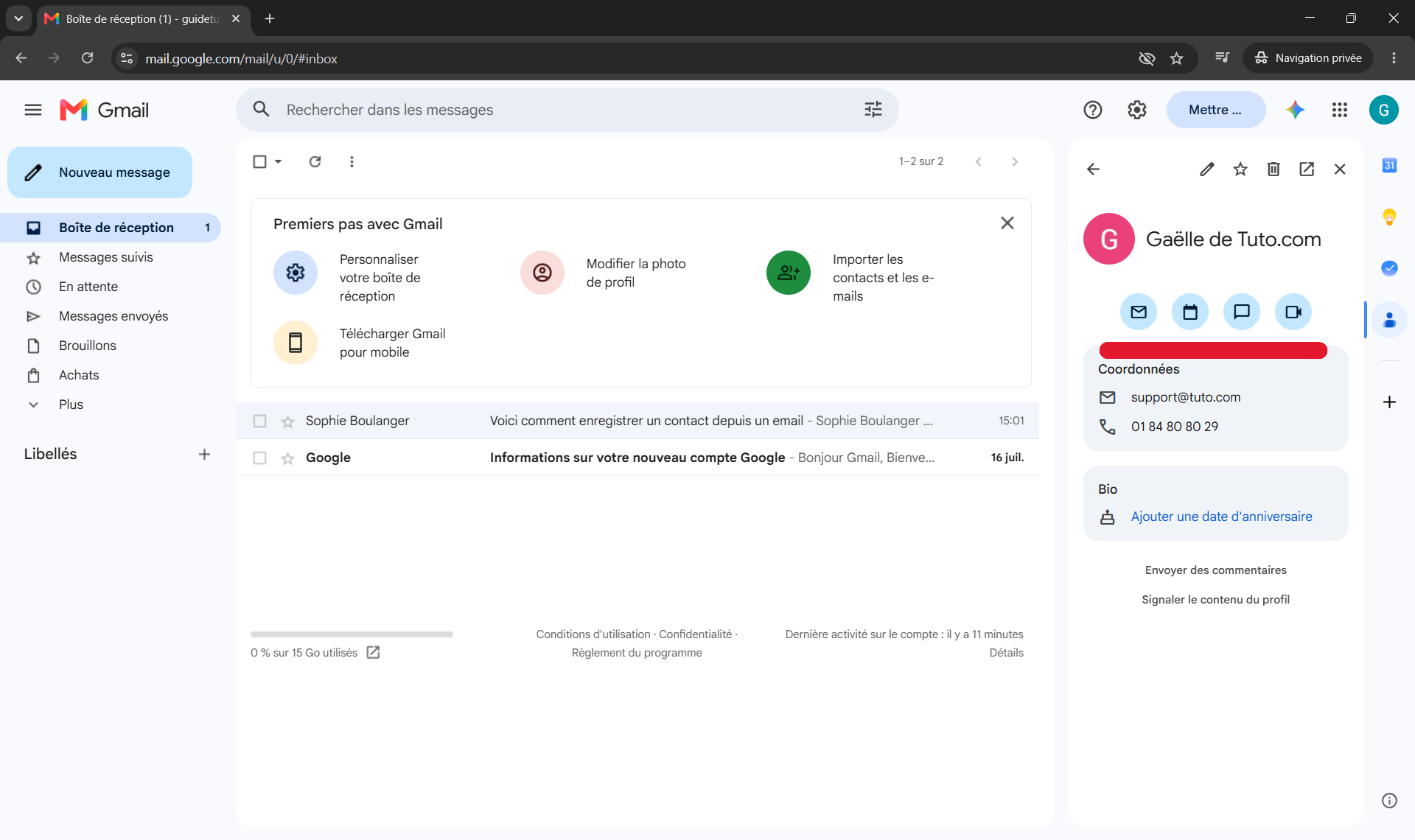Check the Sophie Boulanger message checkbox
Image resolution: width=1415 pixels, height=840 pixels.
(x=259, y=421)
